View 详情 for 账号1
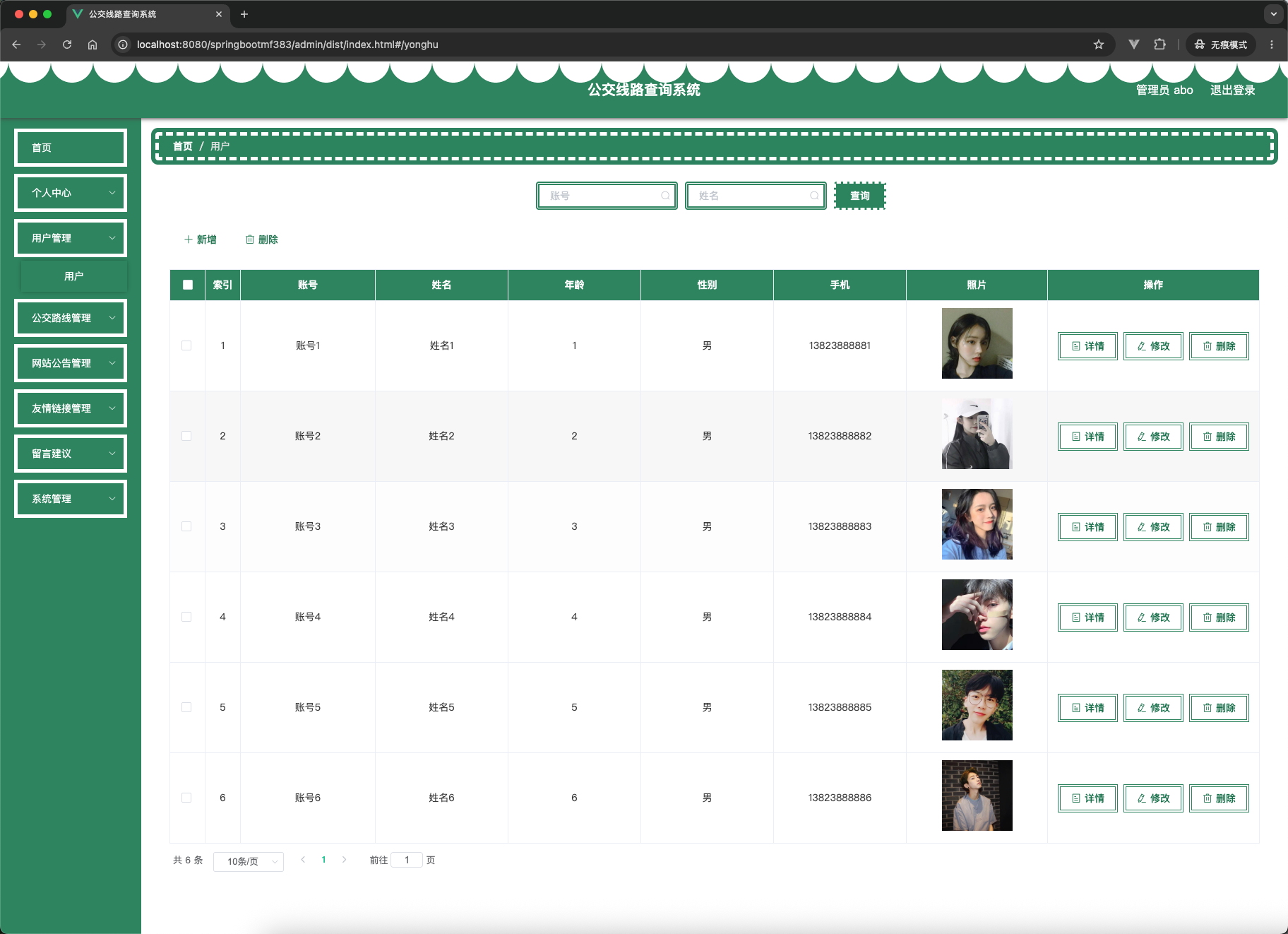Screen dimensions: 1288x934 (x=1087, y=346)
